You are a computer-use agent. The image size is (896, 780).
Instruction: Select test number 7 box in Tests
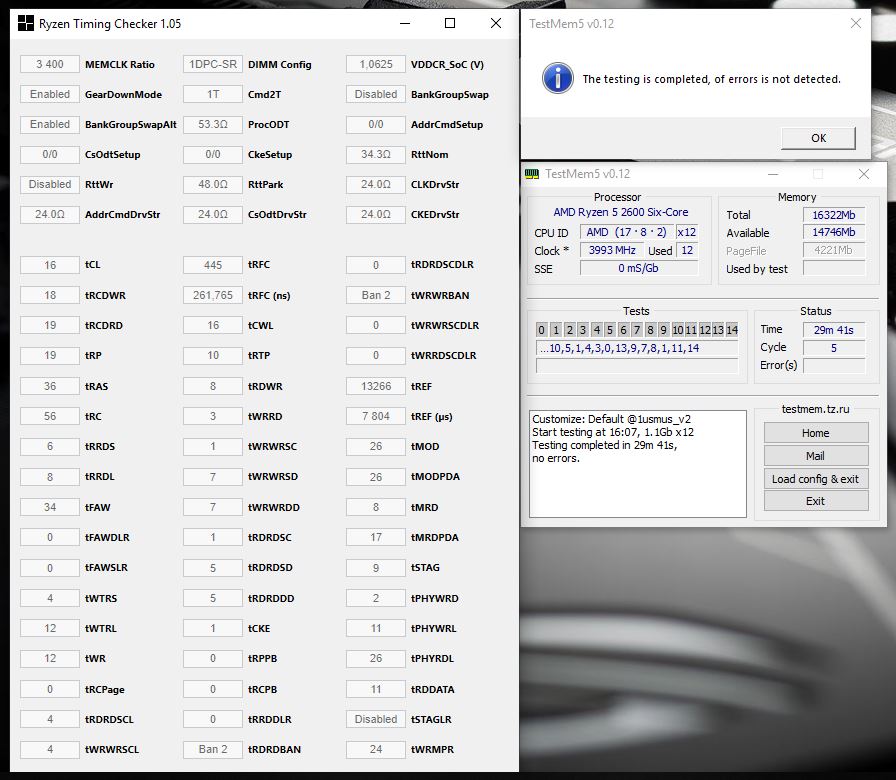637,330
